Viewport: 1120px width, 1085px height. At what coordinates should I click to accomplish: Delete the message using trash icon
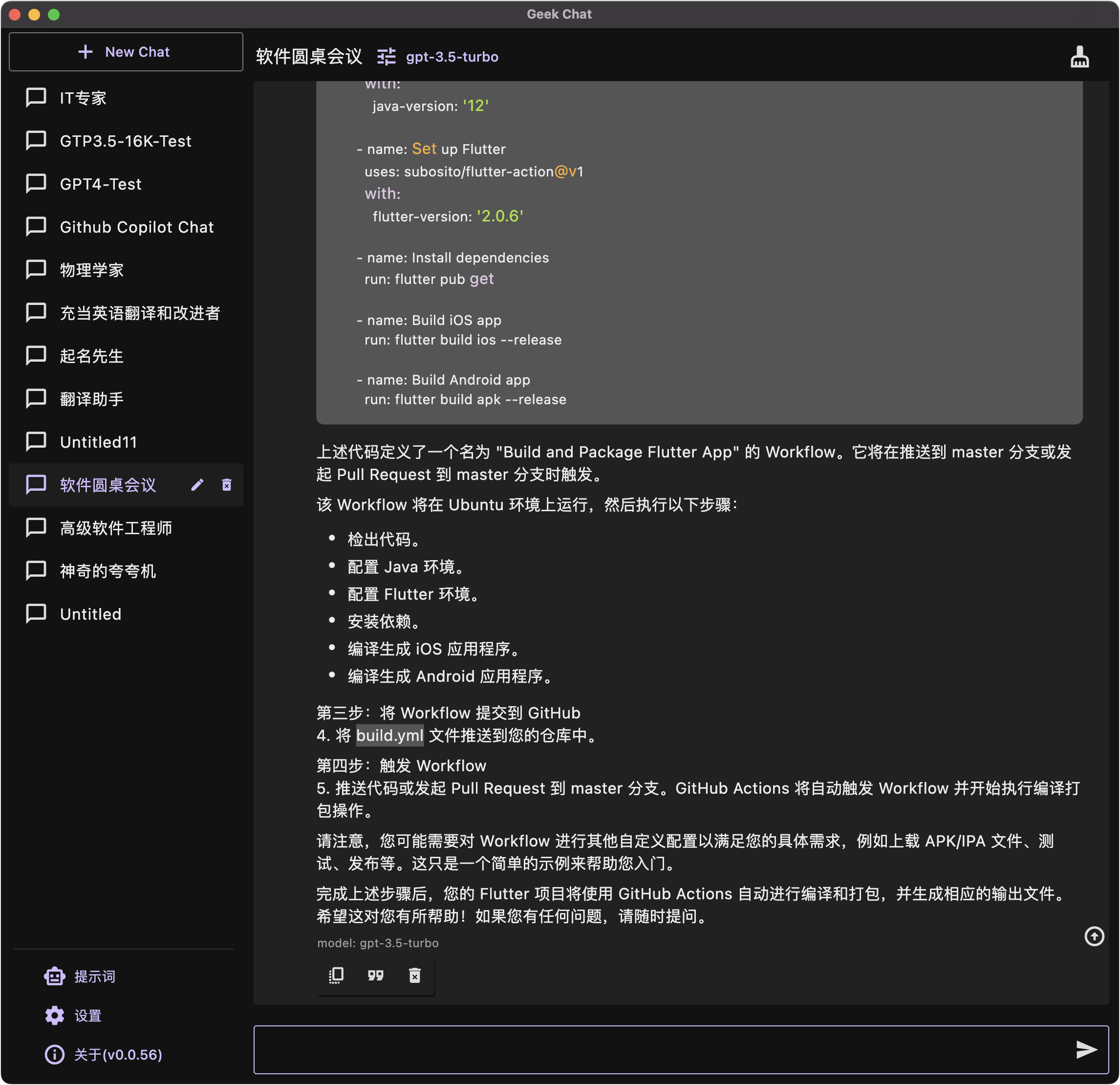(415, 975)
